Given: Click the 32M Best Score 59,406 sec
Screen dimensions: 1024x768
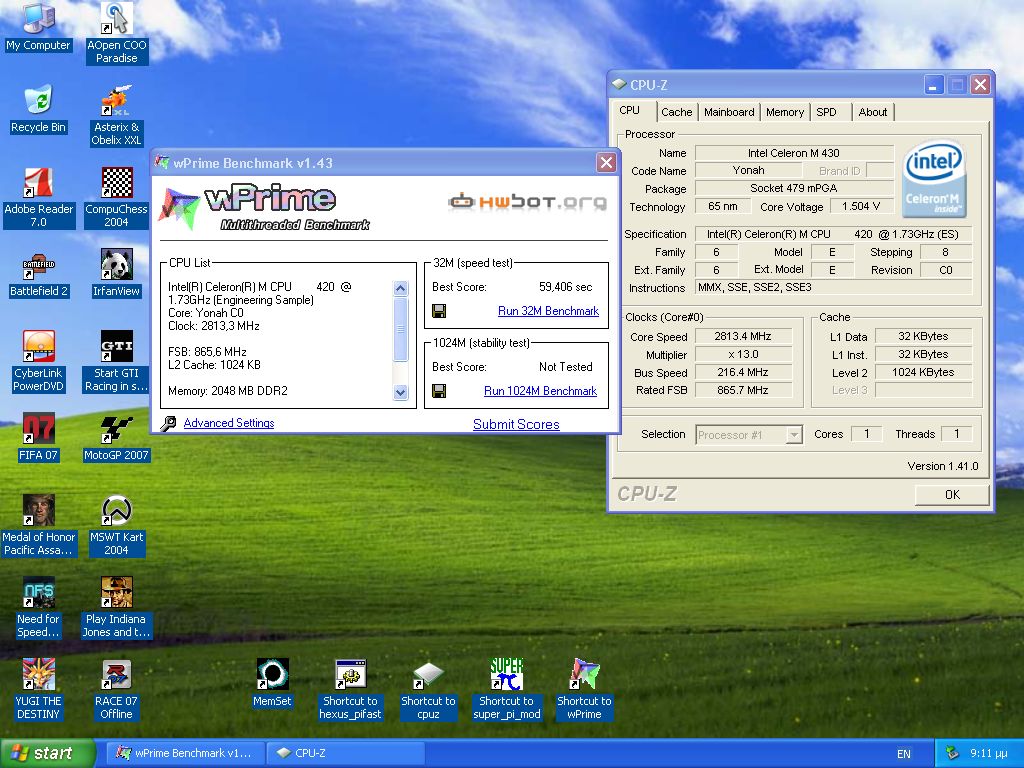Looking at the screenshot, I should tap(565, 287).
